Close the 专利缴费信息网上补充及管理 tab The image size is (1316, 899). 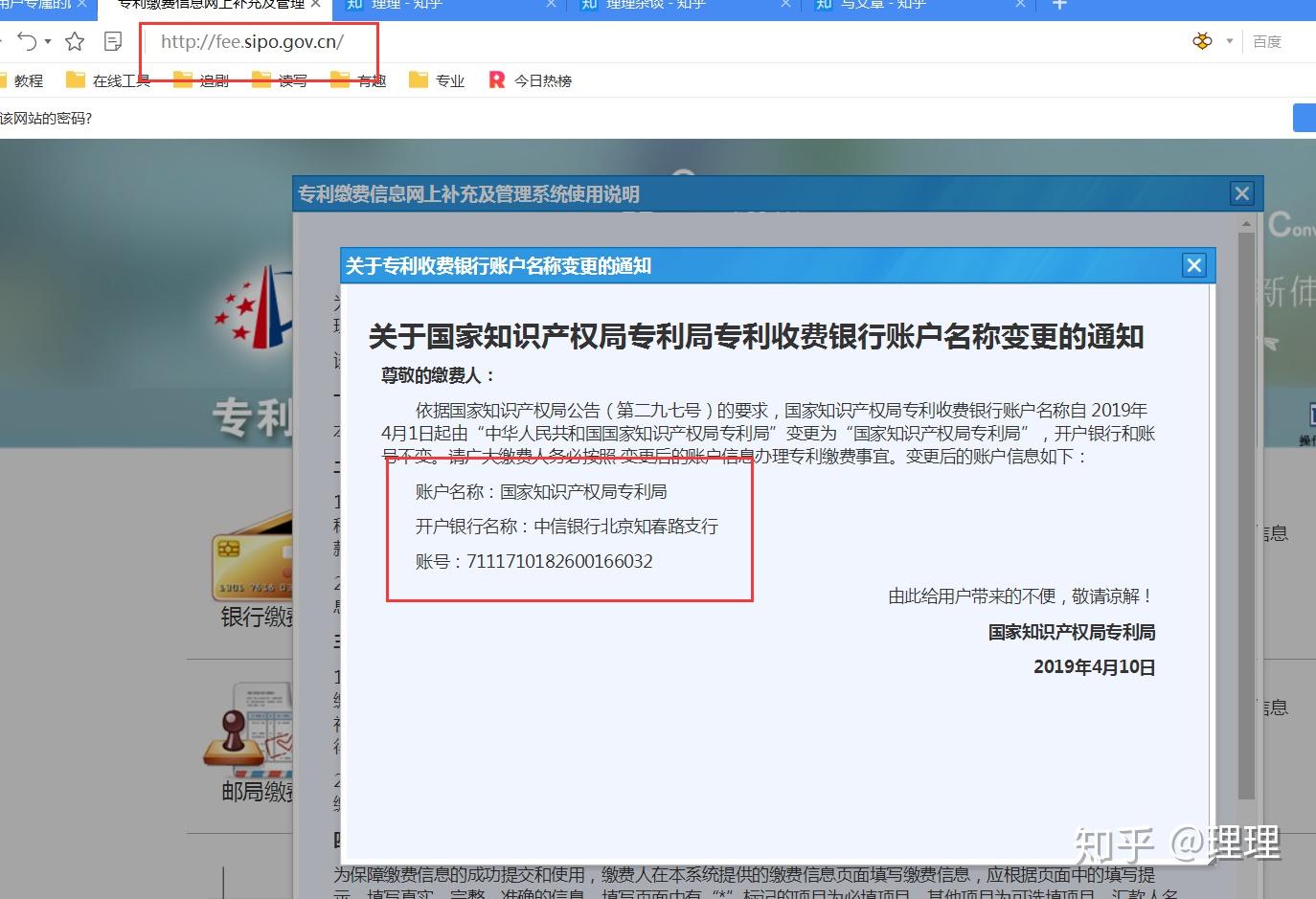[315, 4]
